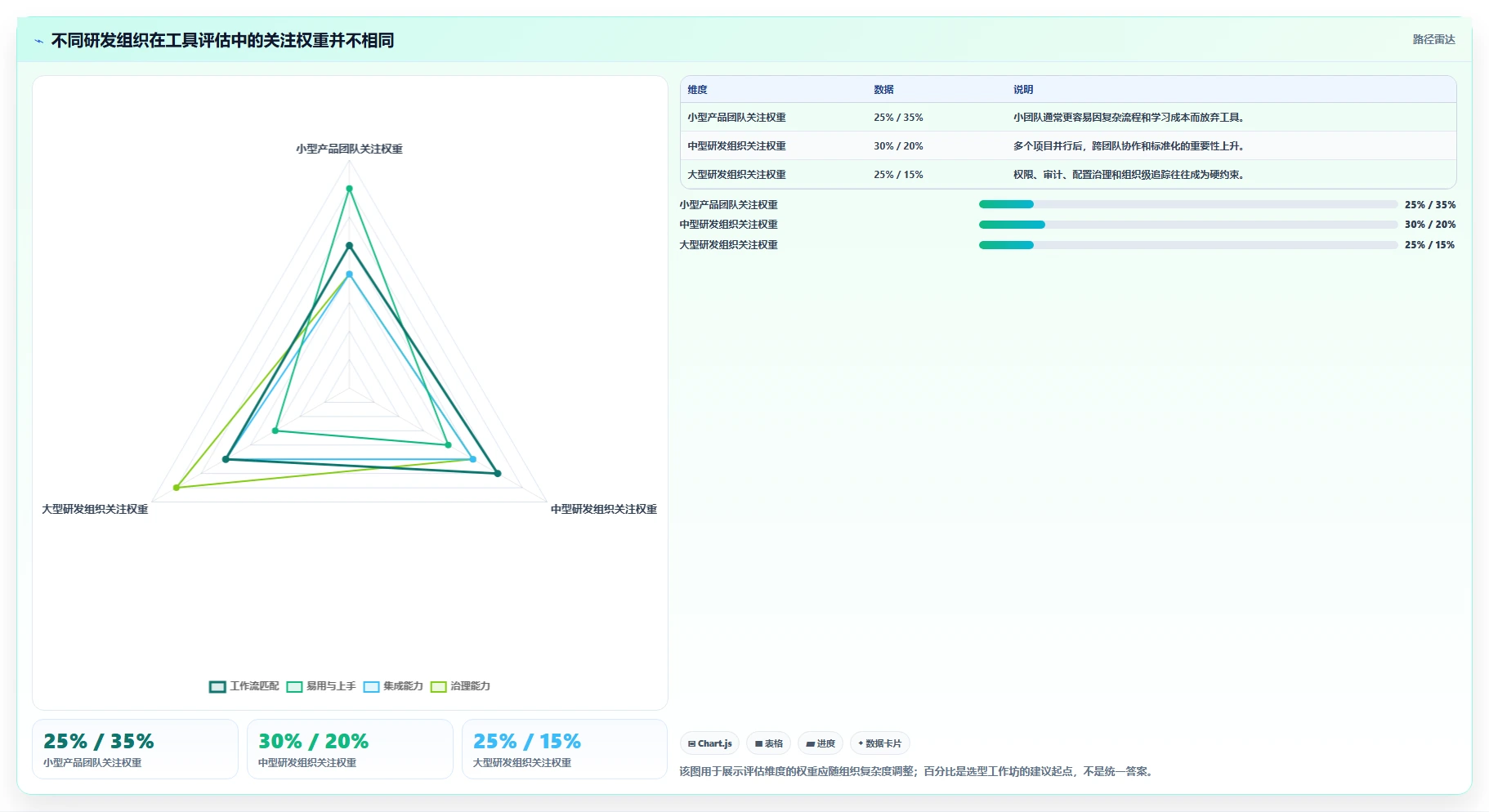Toggle the 易用与上手 legend swatch
1489x812 pixels.
[x=294, y=687]
